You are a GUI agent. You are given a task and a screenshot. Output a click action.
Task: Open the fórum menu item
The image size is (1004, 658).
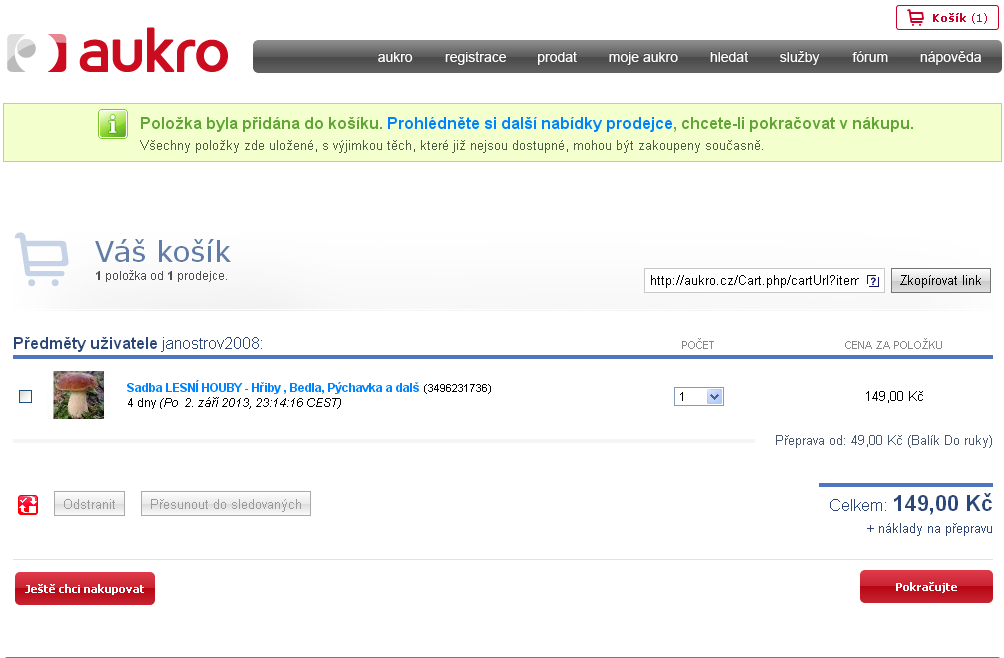click(870, 57)
